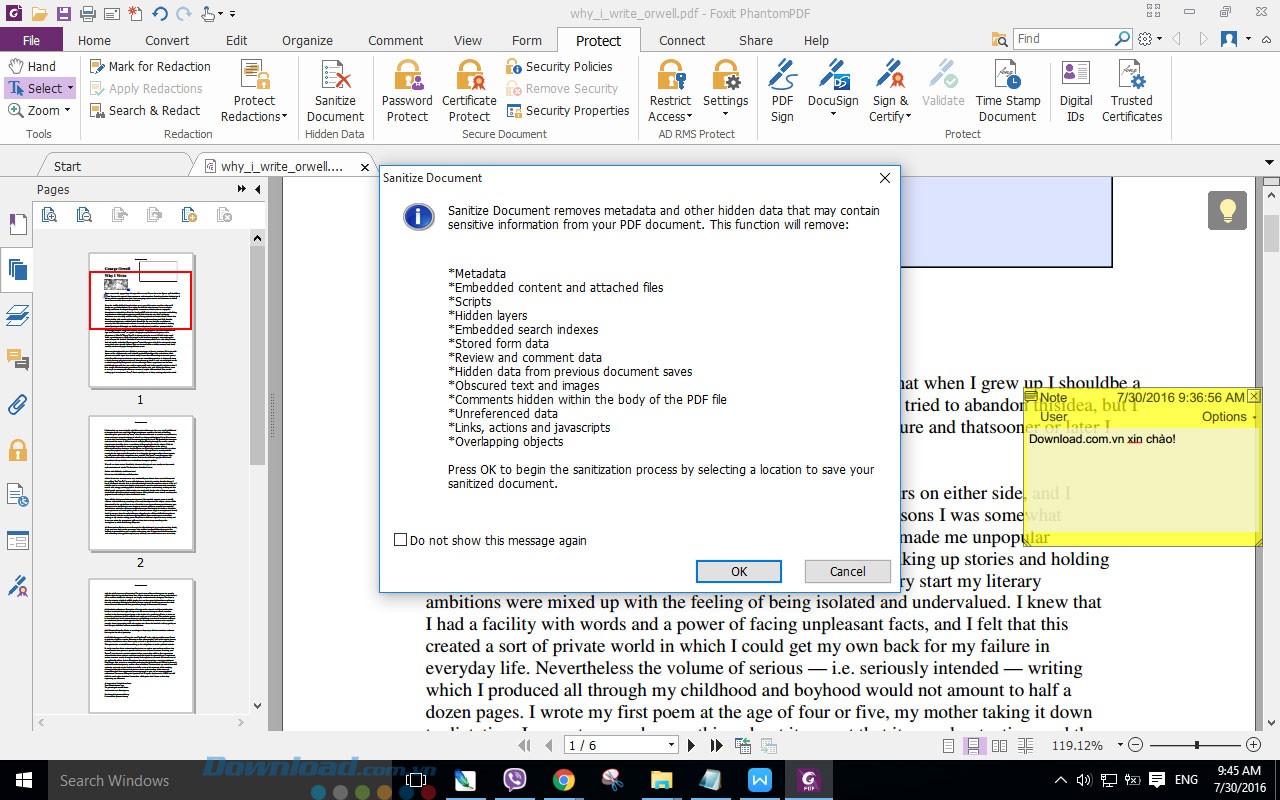Image resolution: width=1280 pixels, height=800 pixels.
Task: Check 'Do not show this message again'
Action: 401,540
